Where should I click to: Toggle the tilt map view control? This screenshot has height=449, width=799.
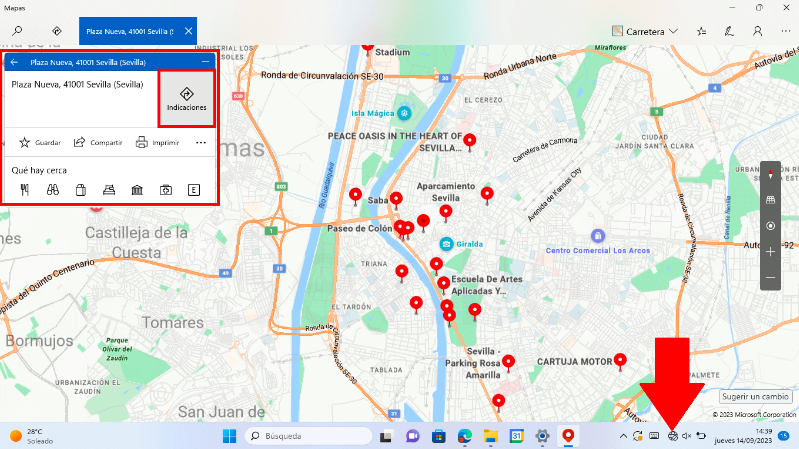click(770, 200)
